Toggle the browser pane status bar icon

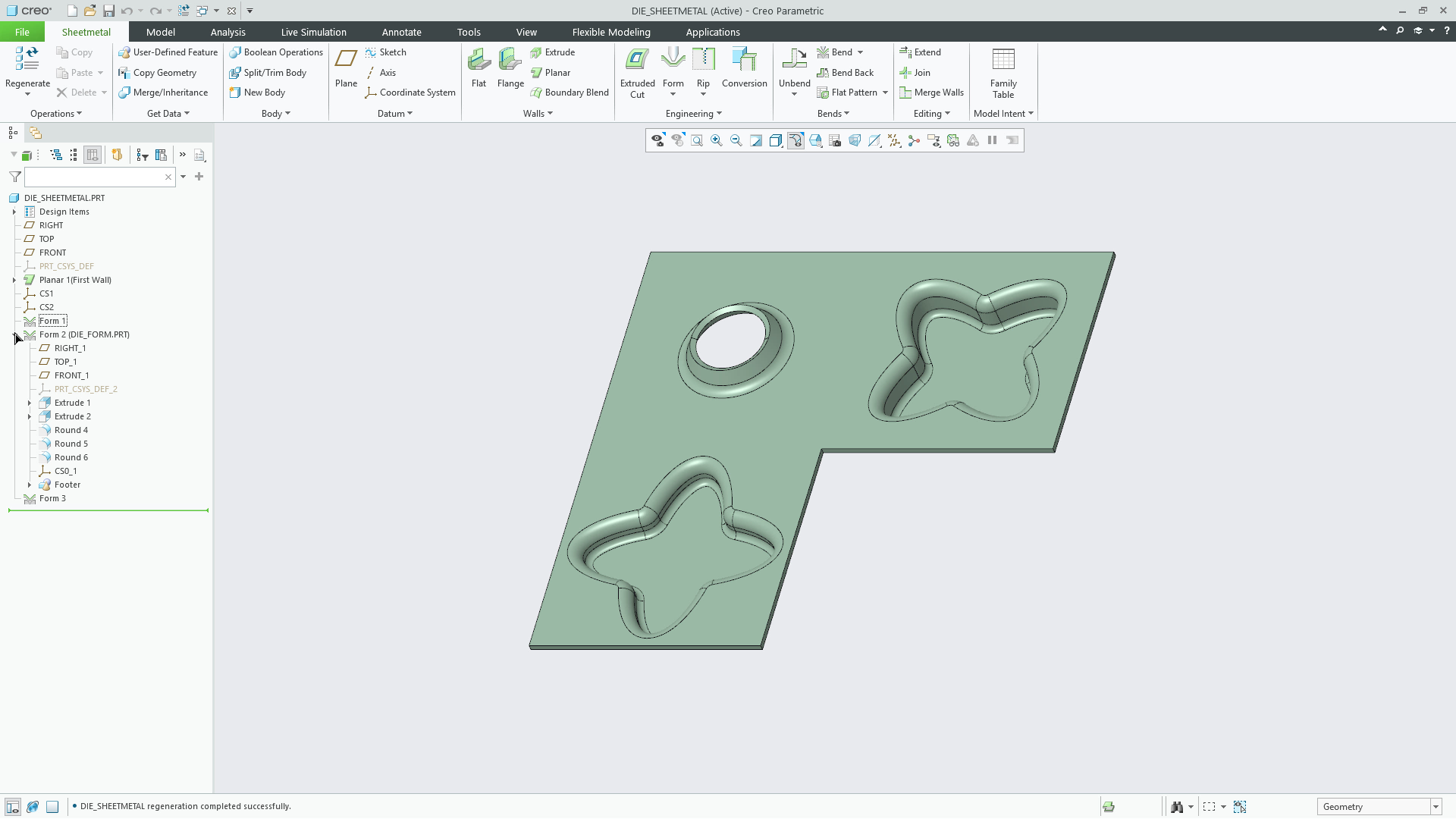pos(33,807)
